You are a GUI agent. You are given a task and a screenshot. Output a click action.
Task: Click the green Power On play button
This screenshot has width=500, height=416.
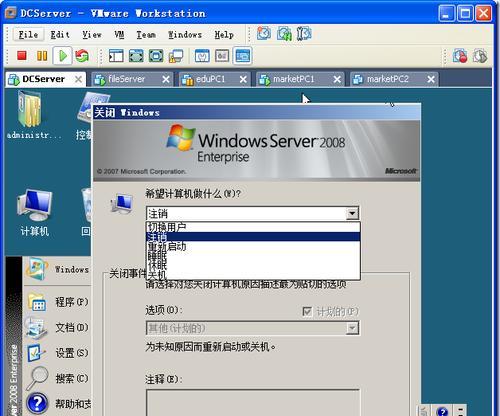[63, 56]
